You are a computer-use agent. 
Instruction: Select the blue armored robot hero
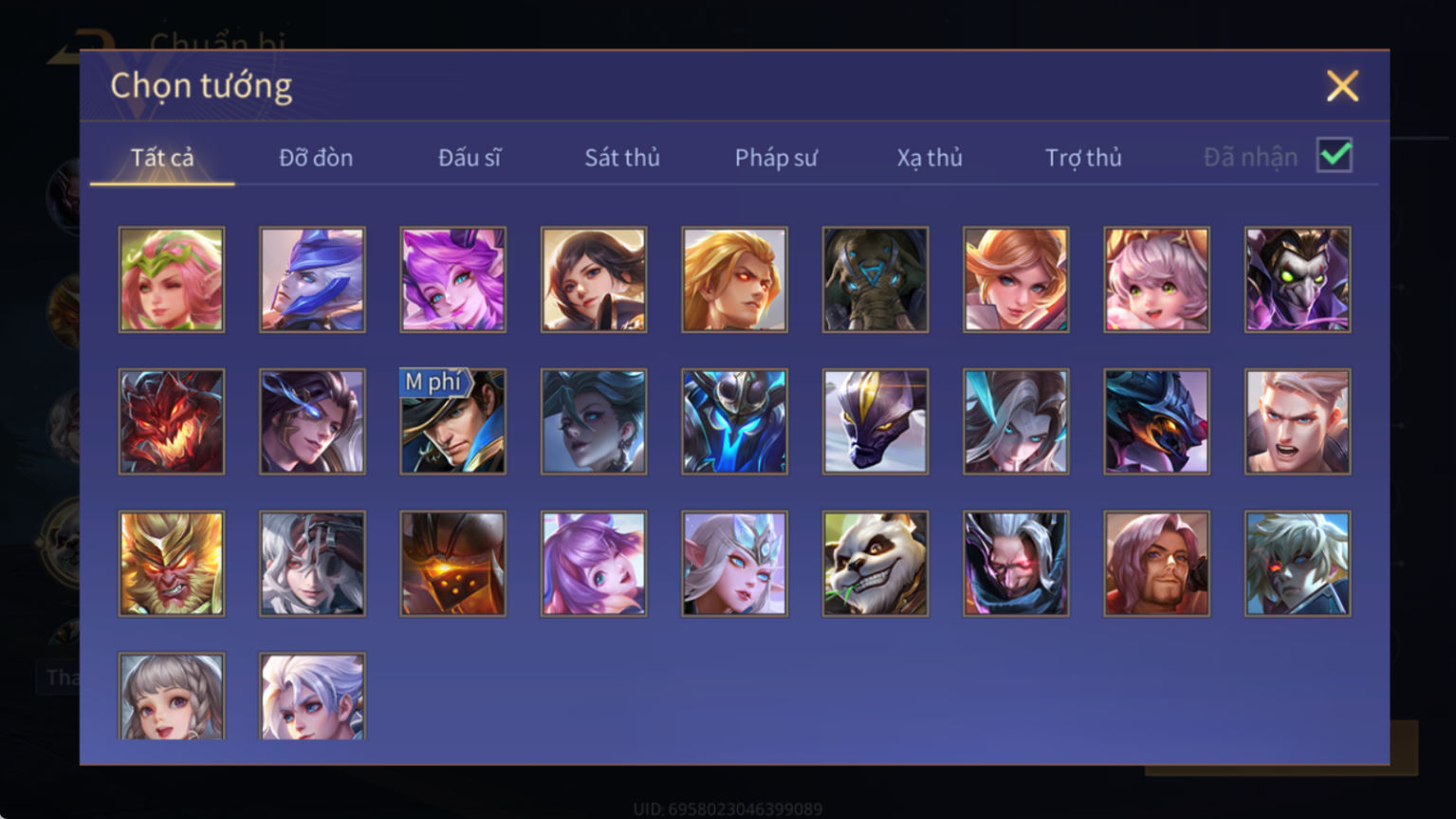(x=734, y=421)
